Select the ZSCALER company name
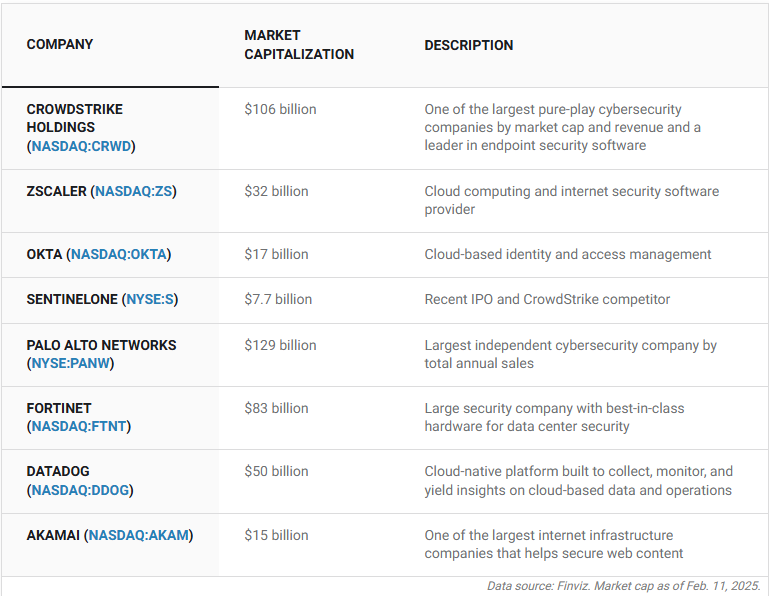The width and height of the screenshot is (769, 596). (x=56, y=191)
